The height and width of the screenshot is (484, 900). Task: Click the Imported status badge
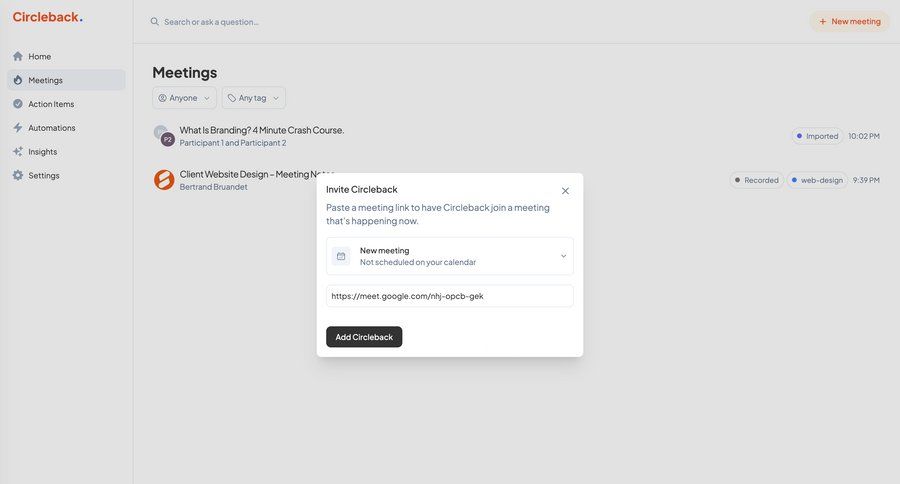click(817, 136)
